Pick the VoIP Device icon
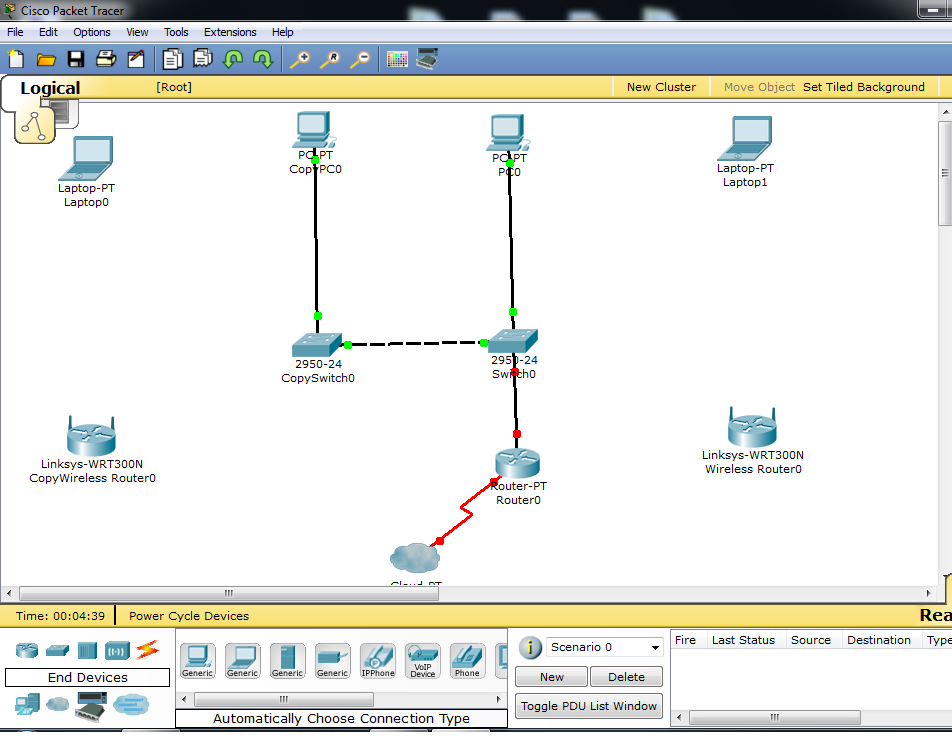The width and height of the screenshot is (952, 736). [x=423, y=661]
